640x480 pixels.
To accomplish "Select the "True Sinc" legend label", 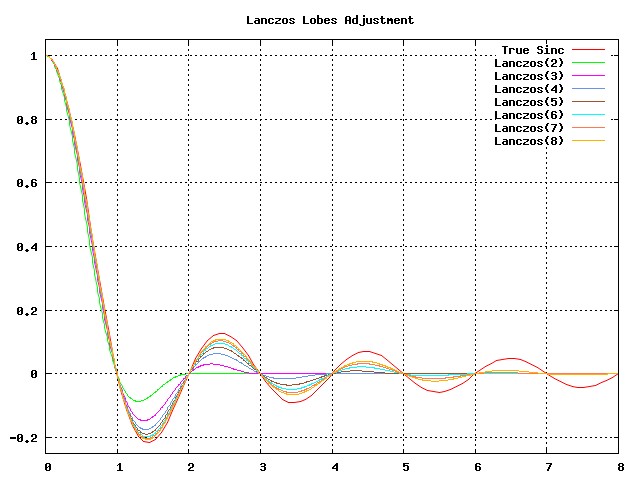I will click(x=532, y=50).
